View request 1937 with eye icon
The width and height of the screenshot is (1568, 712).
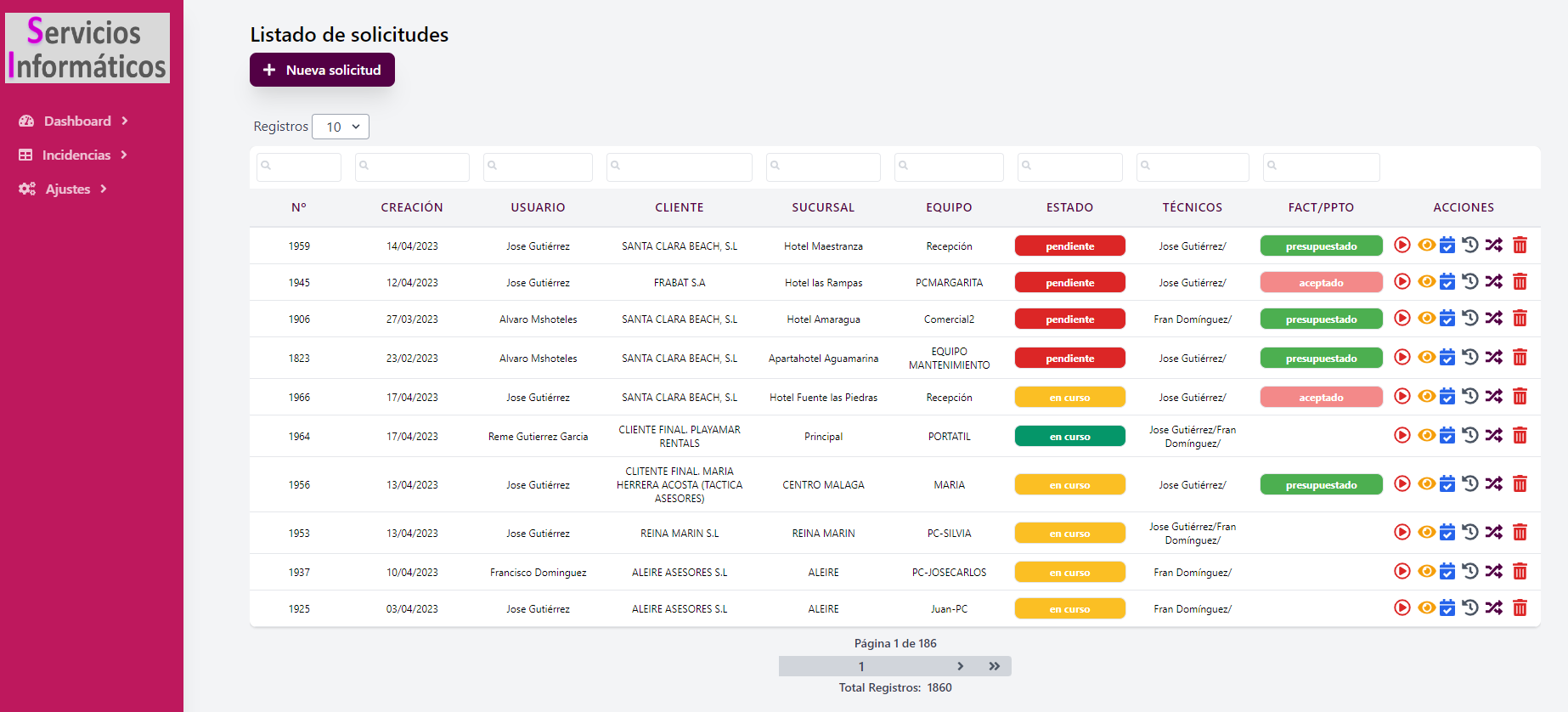click(x=1427, y=572)
